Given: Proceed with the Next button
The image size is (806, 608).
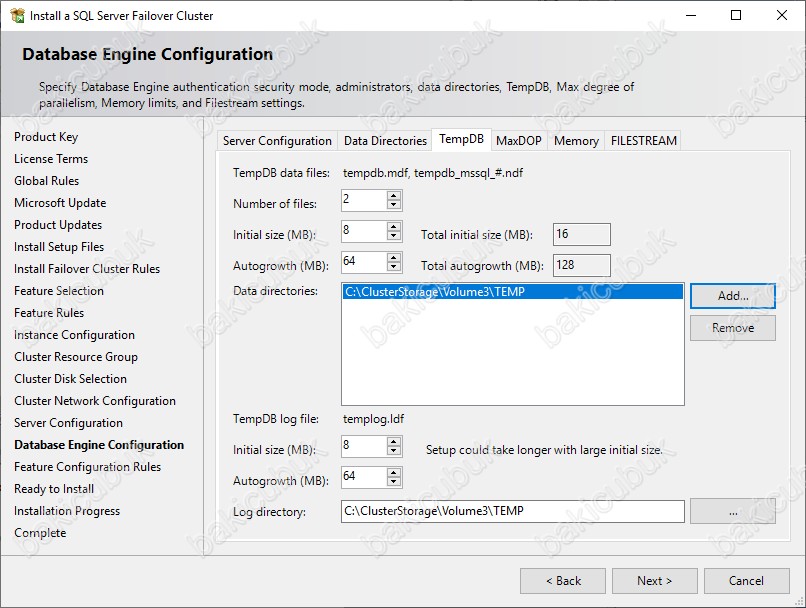Looking at the screenshot, I should click(654, 581).
